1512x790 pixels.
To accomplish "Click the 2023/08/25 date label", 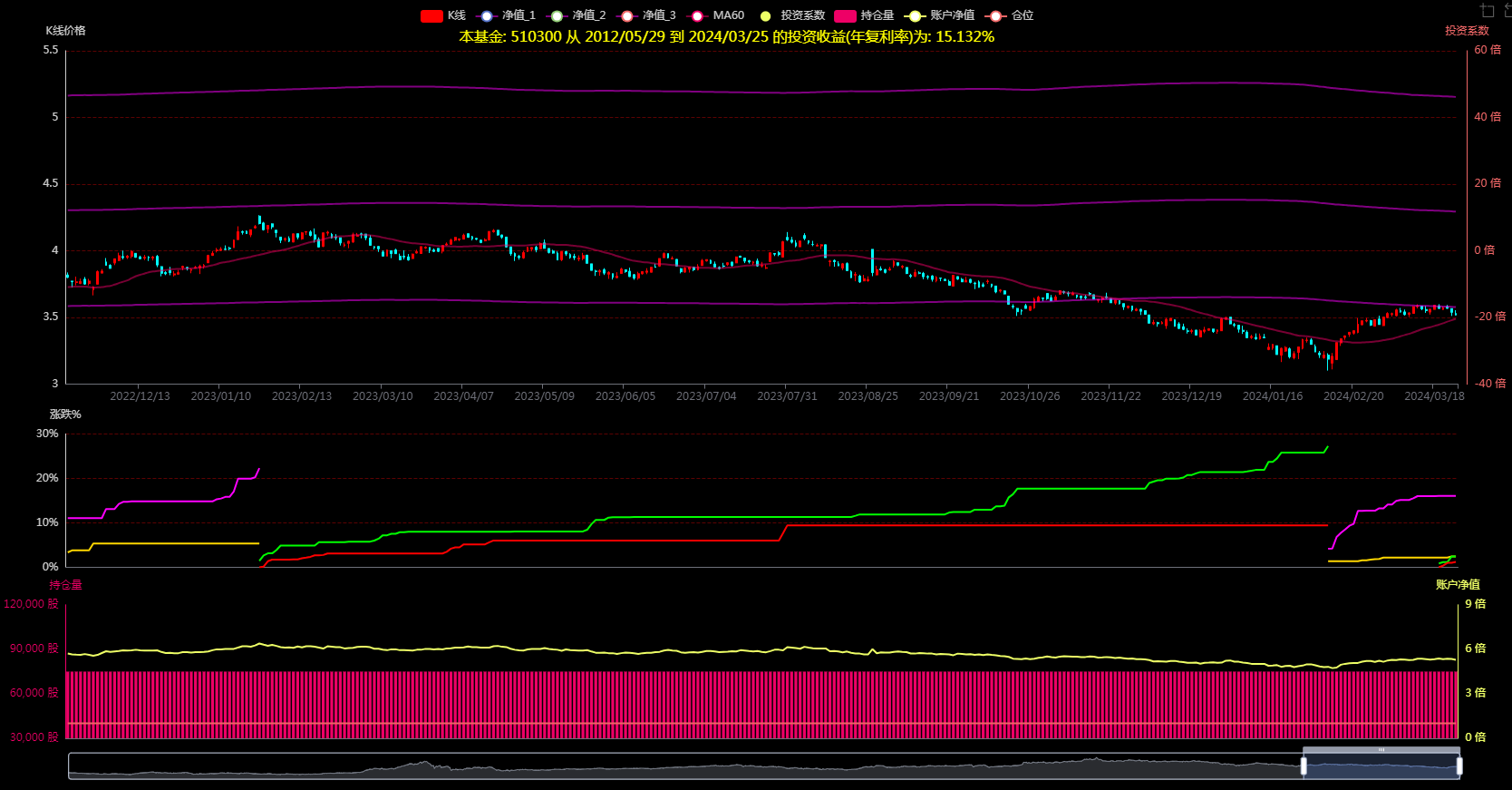I will tap(867, 396).
